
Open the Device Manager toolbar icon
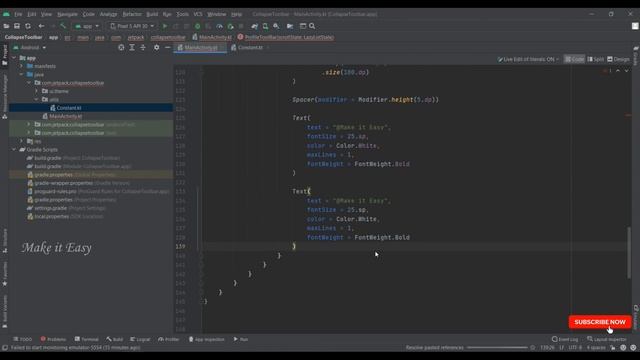(x=265, y=26)
